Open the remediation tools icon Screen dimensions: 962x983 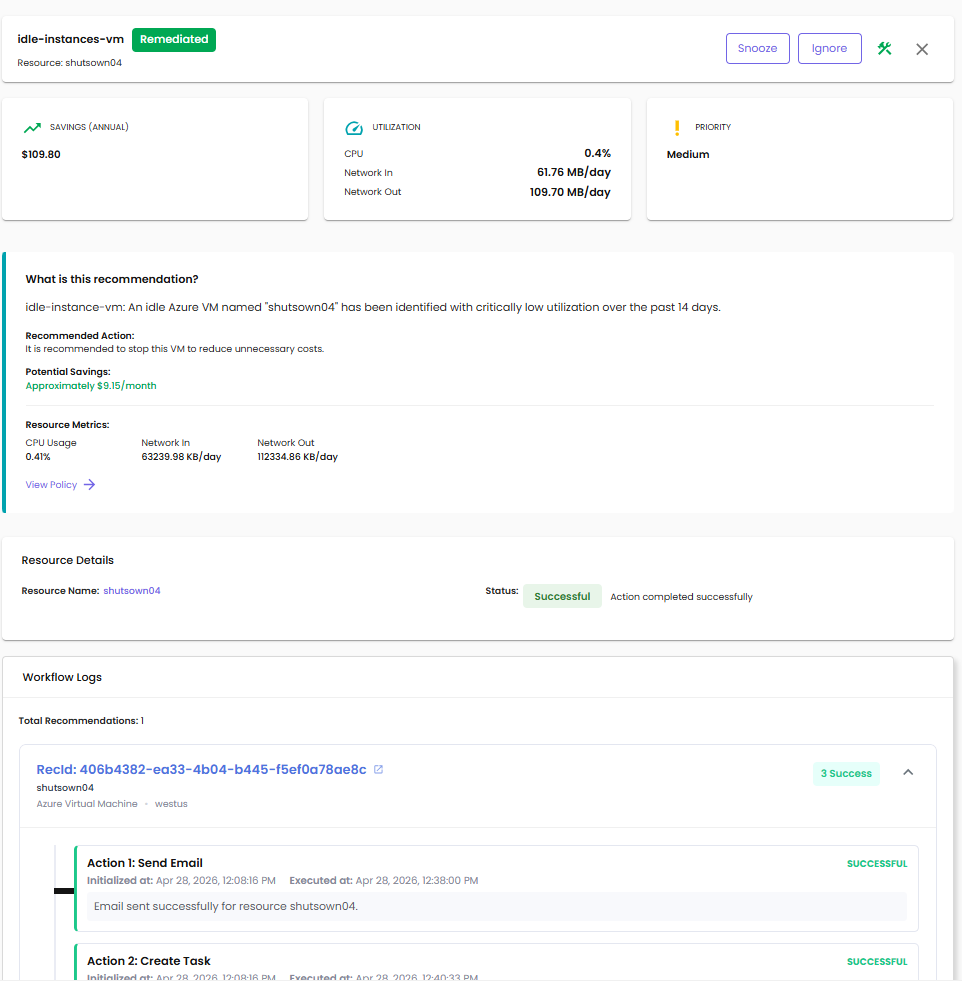884,48
